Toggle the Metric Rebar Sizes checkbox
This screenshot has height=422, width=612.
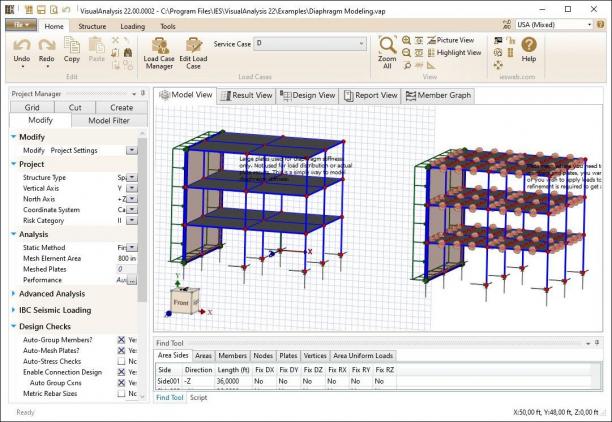pos(121,393)
